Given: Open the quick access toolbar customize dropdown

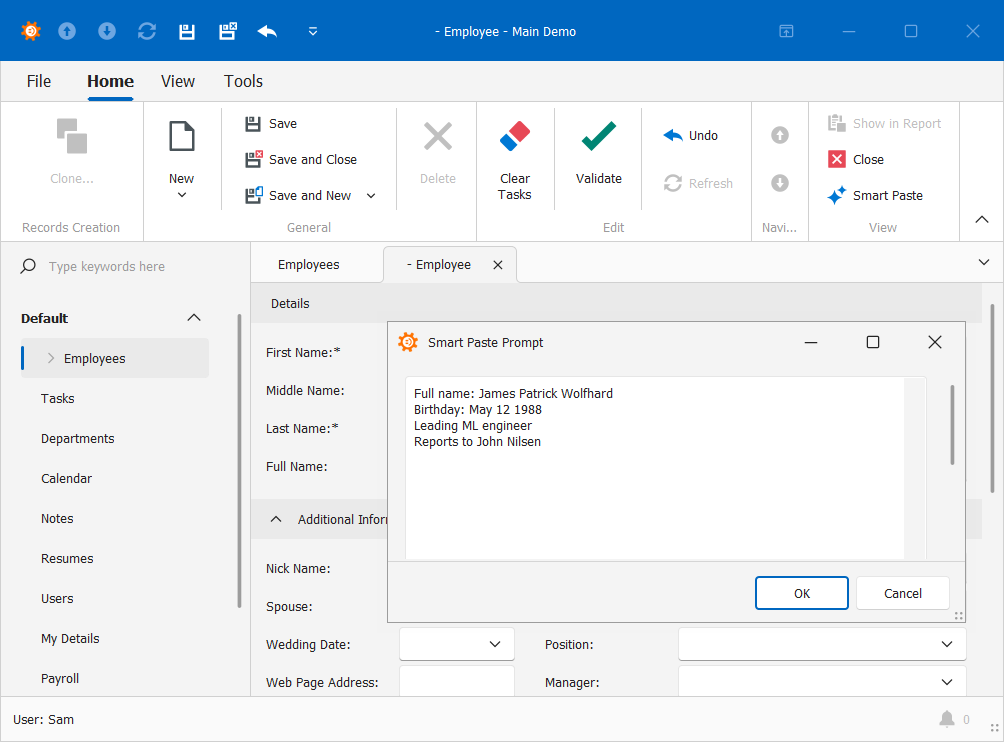Looking at the screenshot, I should [313, 31].
